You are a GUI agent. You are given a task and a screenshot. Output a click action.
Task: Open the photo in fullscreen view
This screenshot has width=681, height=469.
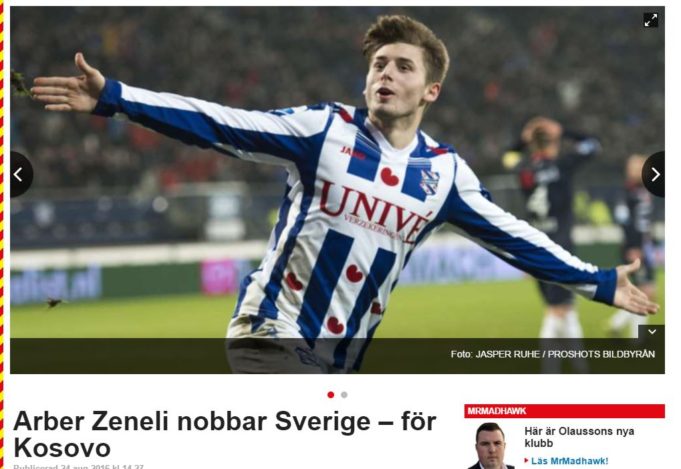point(650,20)
